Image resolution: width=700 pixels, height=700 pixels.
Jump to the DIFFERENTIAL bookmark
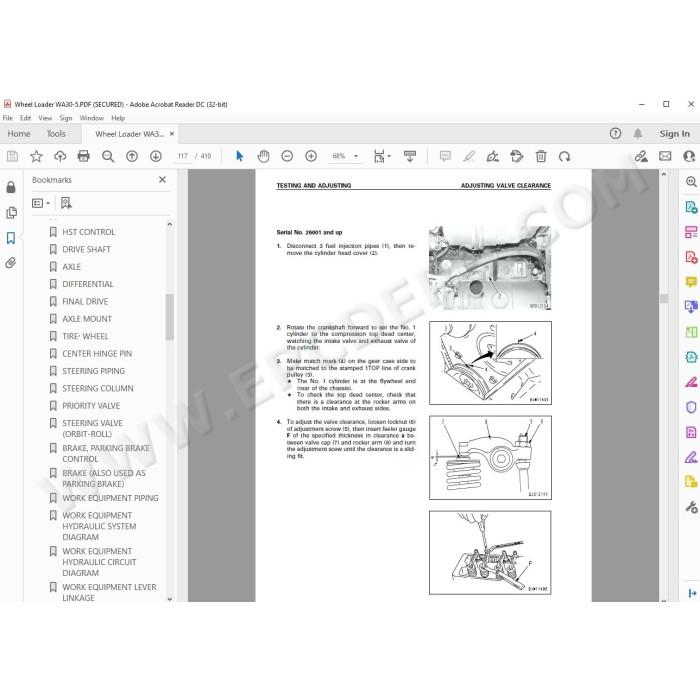coord(88,284)
